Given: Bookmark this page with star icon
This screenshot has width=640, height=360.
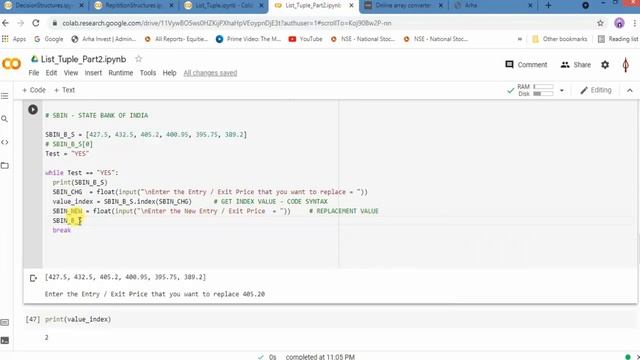Looking at the screenshot, I should pos(600,23).
